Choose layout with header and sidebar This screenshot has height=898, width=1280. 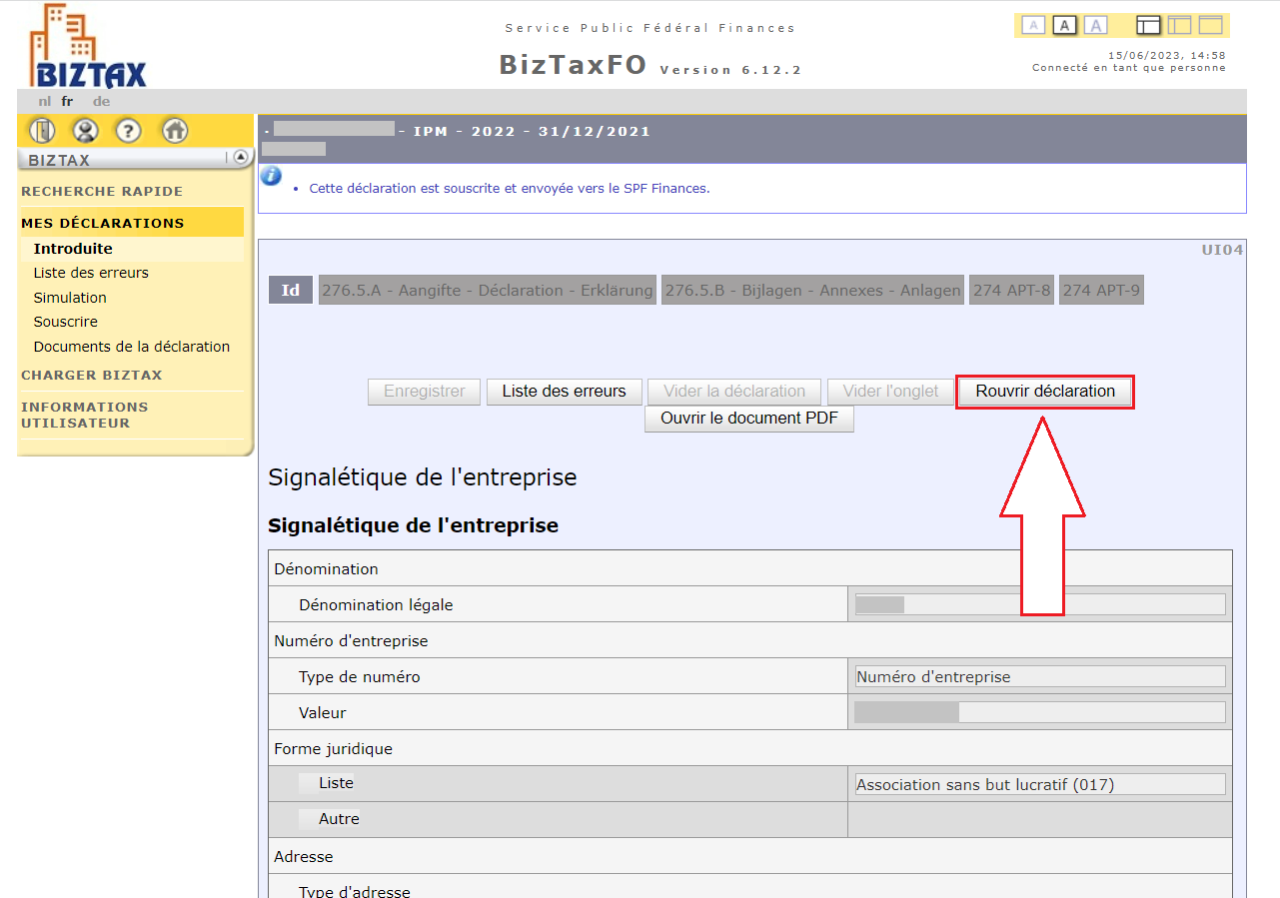coord(1149,26)
